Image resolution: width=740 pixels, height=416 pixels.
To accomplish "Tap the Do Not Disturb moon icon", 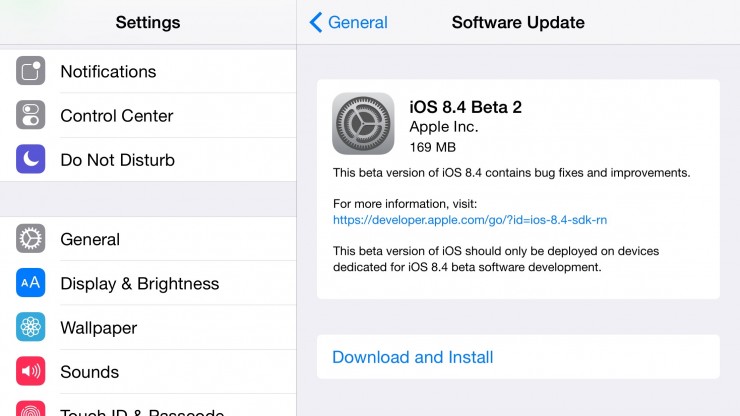I will coord(31,160).
